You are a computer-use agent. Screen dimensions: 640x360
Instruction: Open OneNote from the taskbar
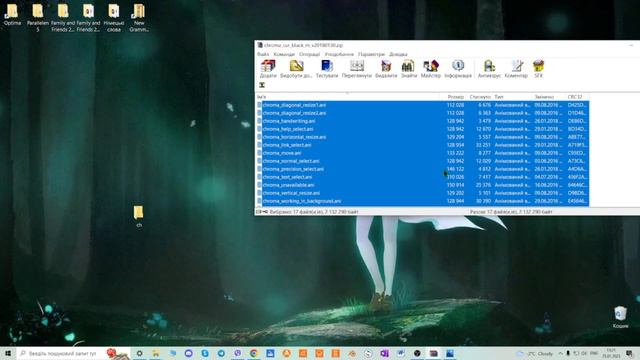pyautogui.click(x=384, y=353)
